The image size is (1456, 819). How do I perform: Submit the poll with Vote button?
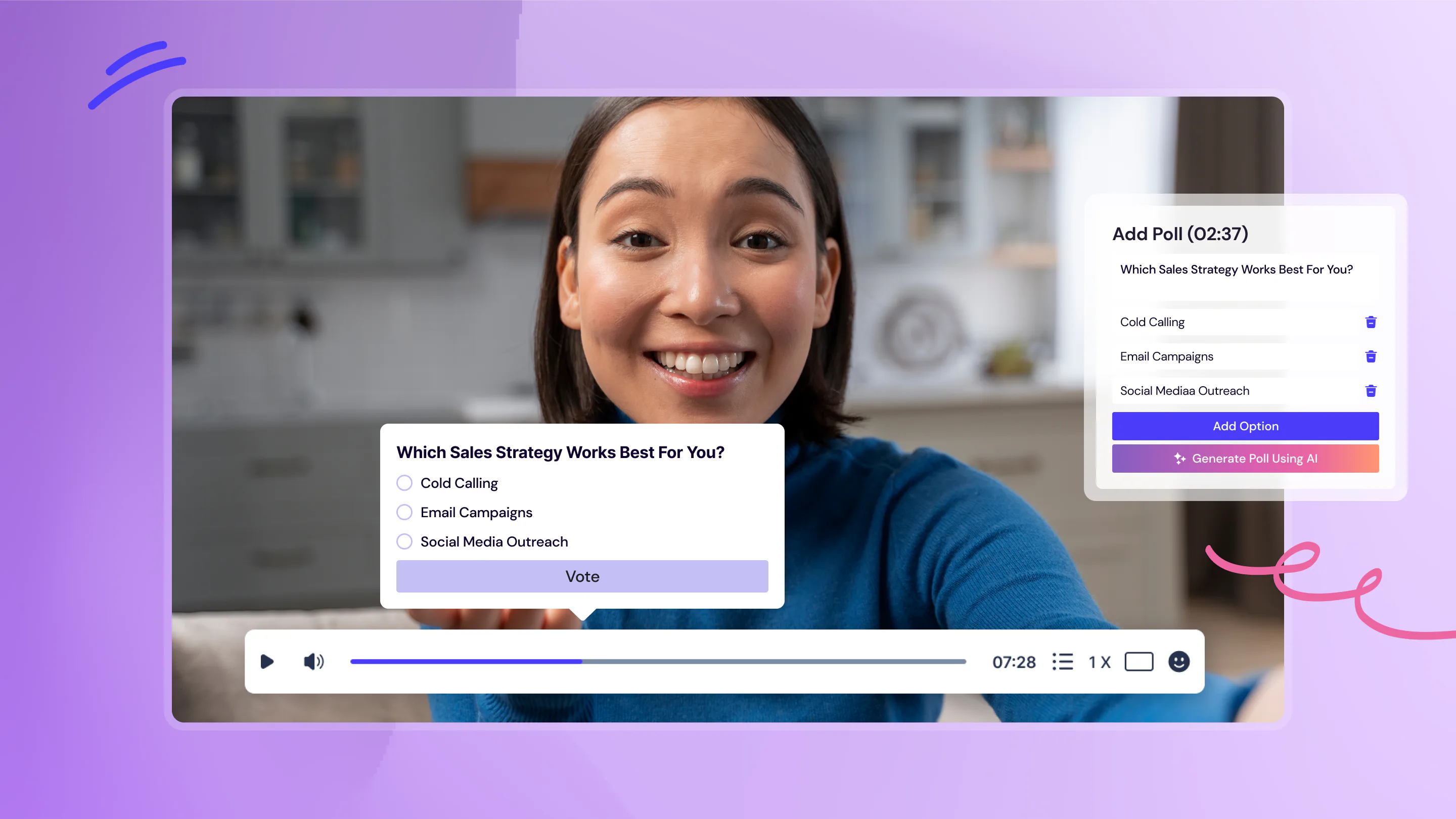582,576
